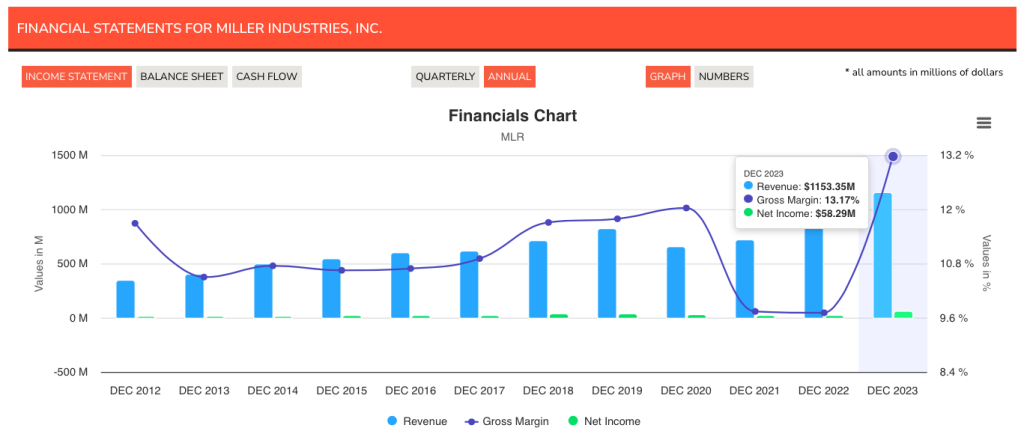The height and width of the screenshot is (434, 1024).
Task: Show the Numbers view
Action: [724, 76]
